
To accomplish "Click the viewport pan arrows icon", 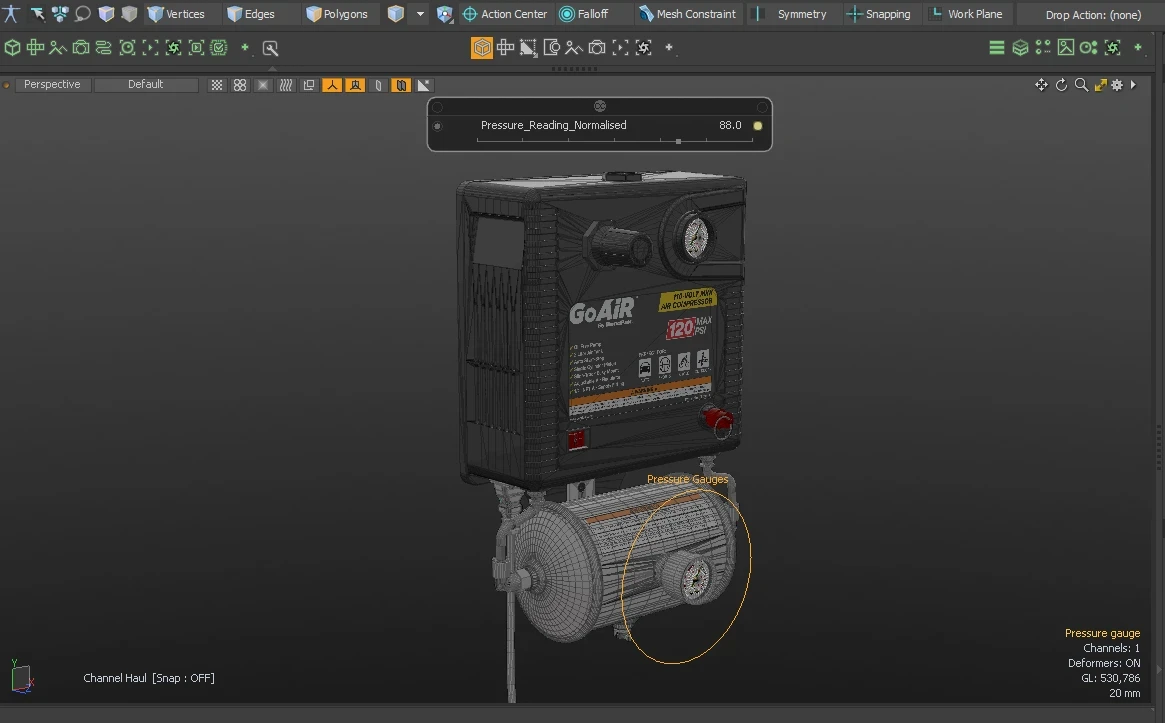I will coord(1041,85).
